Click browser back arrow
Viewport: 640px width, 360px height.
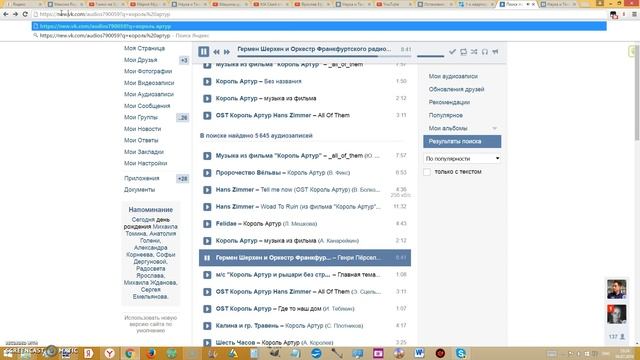[x=6, y=14]
